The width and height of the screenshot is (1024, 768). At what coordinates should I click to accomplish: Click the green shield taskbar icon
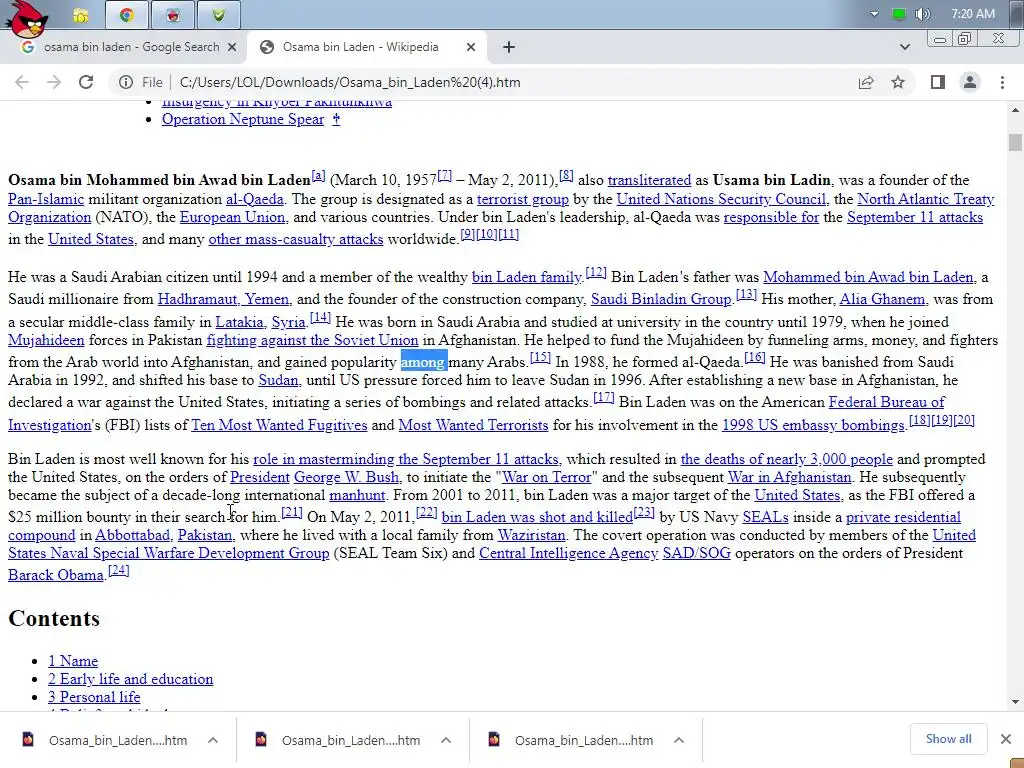[x=219, y=15]
